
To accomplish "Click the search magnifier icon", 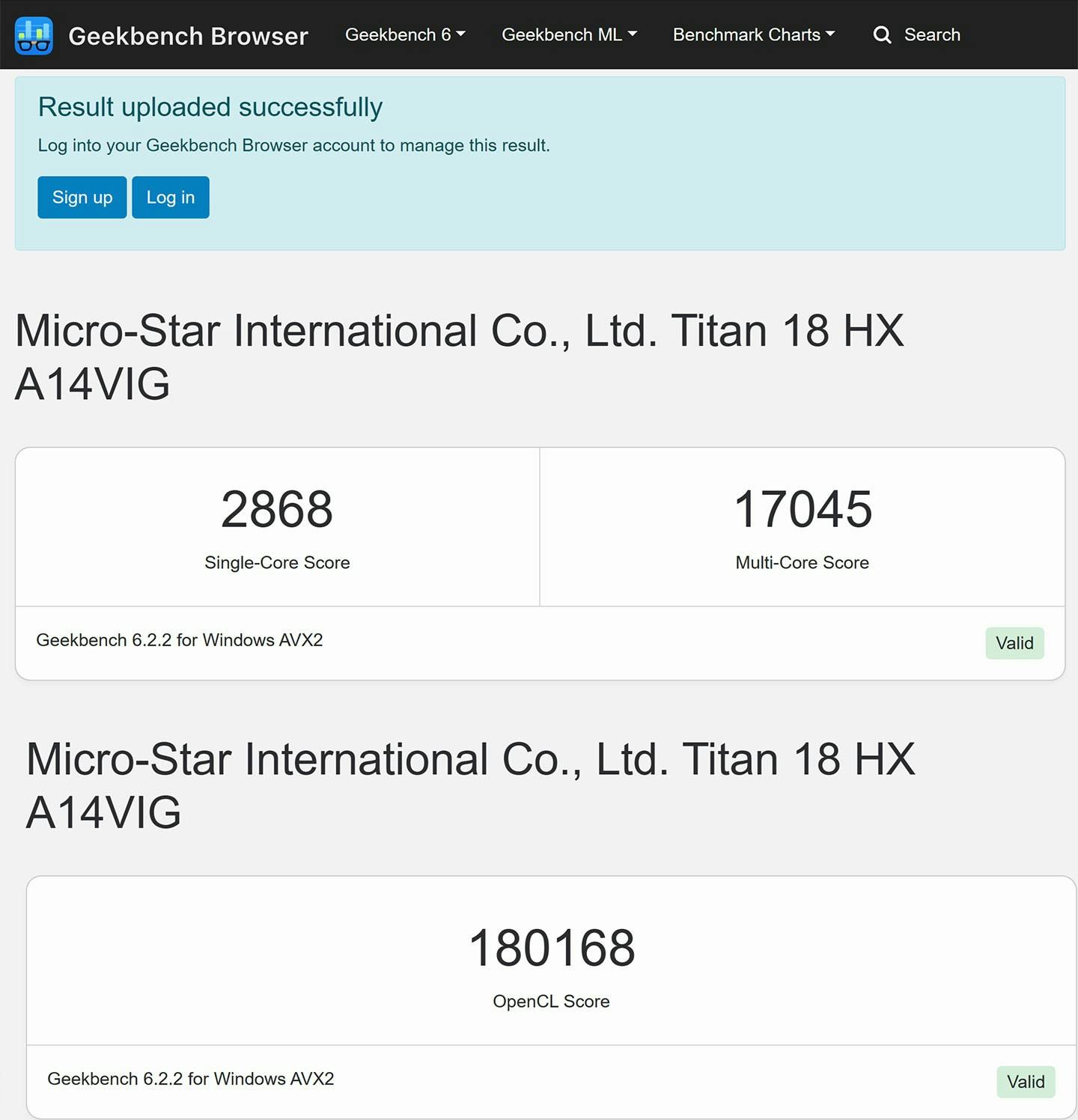I will pos(882,35).
